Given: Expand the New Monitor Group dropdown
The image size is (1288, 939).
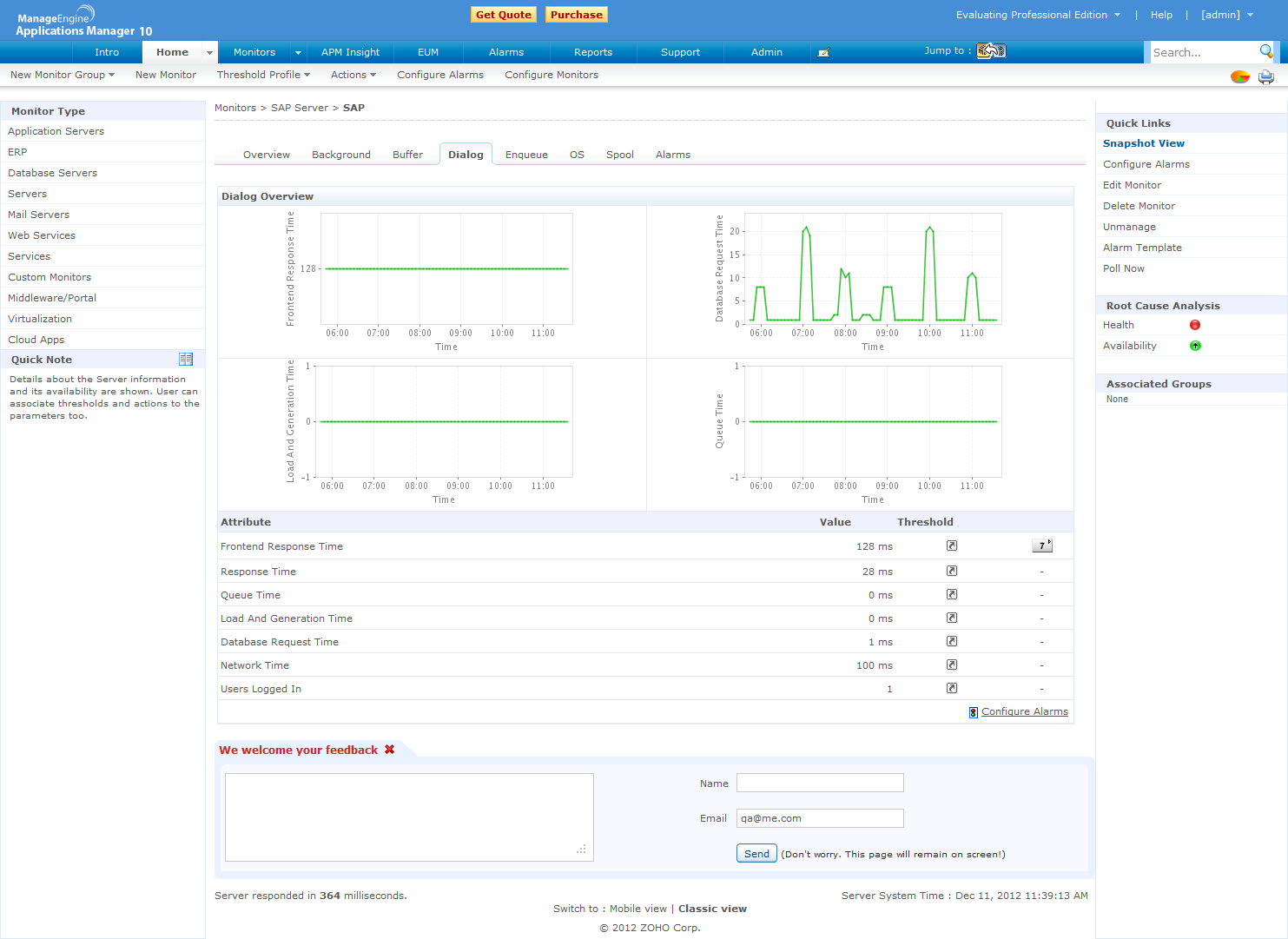Looking at the screenshot, I should click(x=63, y=75).
